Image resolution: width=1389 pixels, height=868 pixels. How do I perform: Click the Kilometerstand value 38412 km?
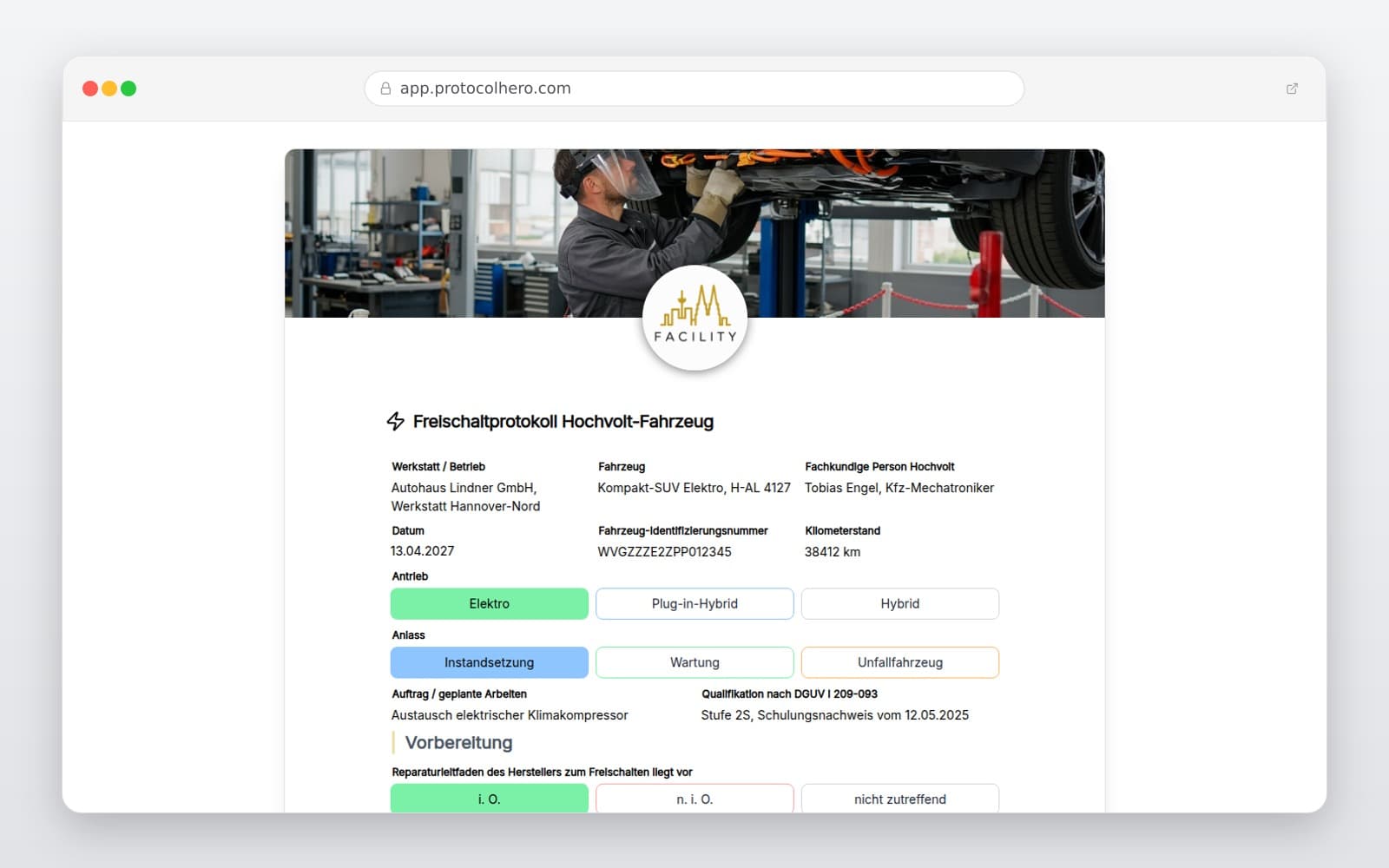833,552
